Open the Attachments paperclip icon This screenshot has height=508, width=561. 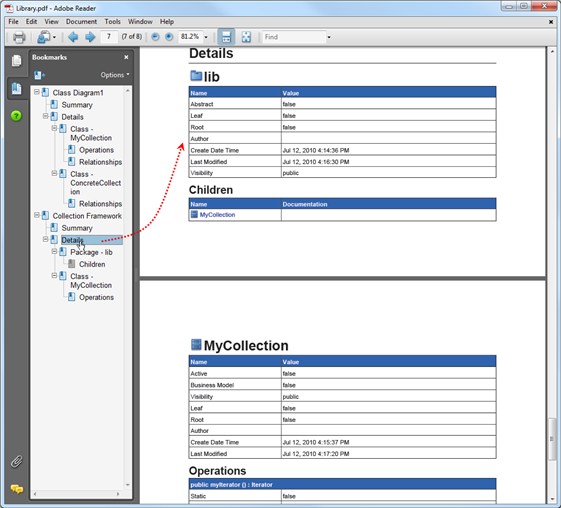(16, 461)
